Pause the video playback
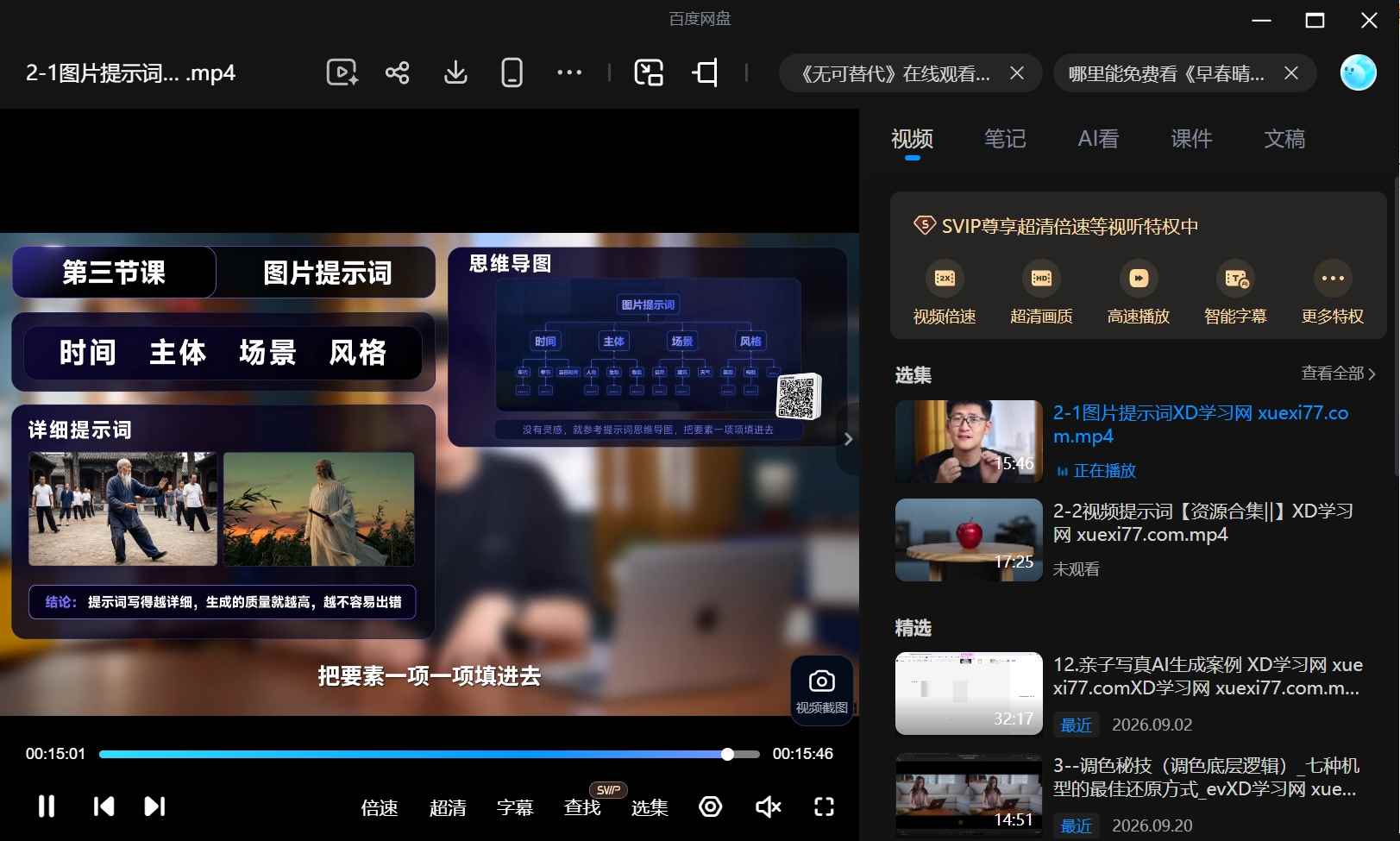 tap(47, 806)
